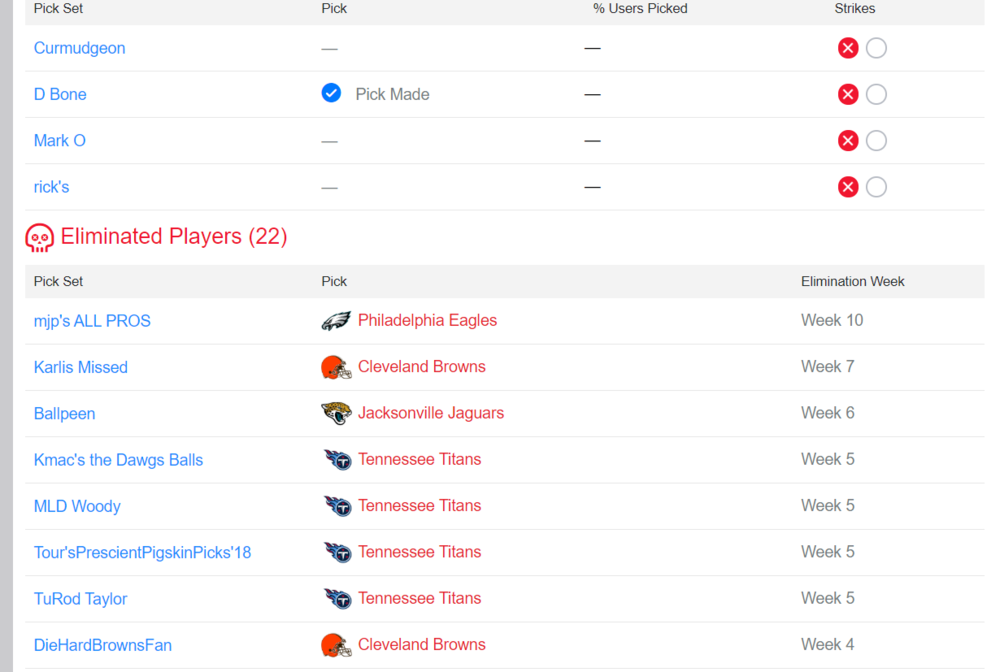Click the Titans logo in Tour'sPrescientPigskinPicks'18 row
1000x672 pixels.
coord(337,552)
